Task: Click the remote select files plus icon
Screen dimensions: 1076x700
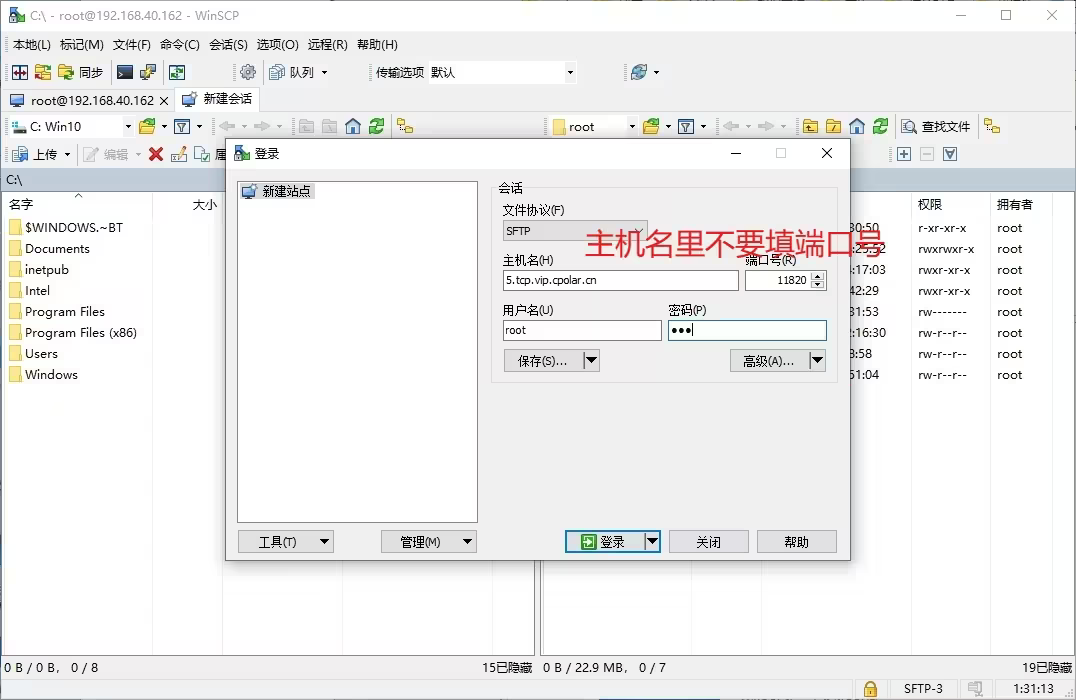Action: [x=904, y=154]
